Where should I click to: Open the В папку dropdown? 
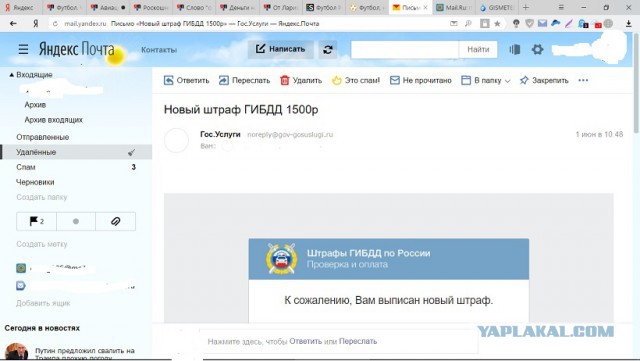click(486, 80)
